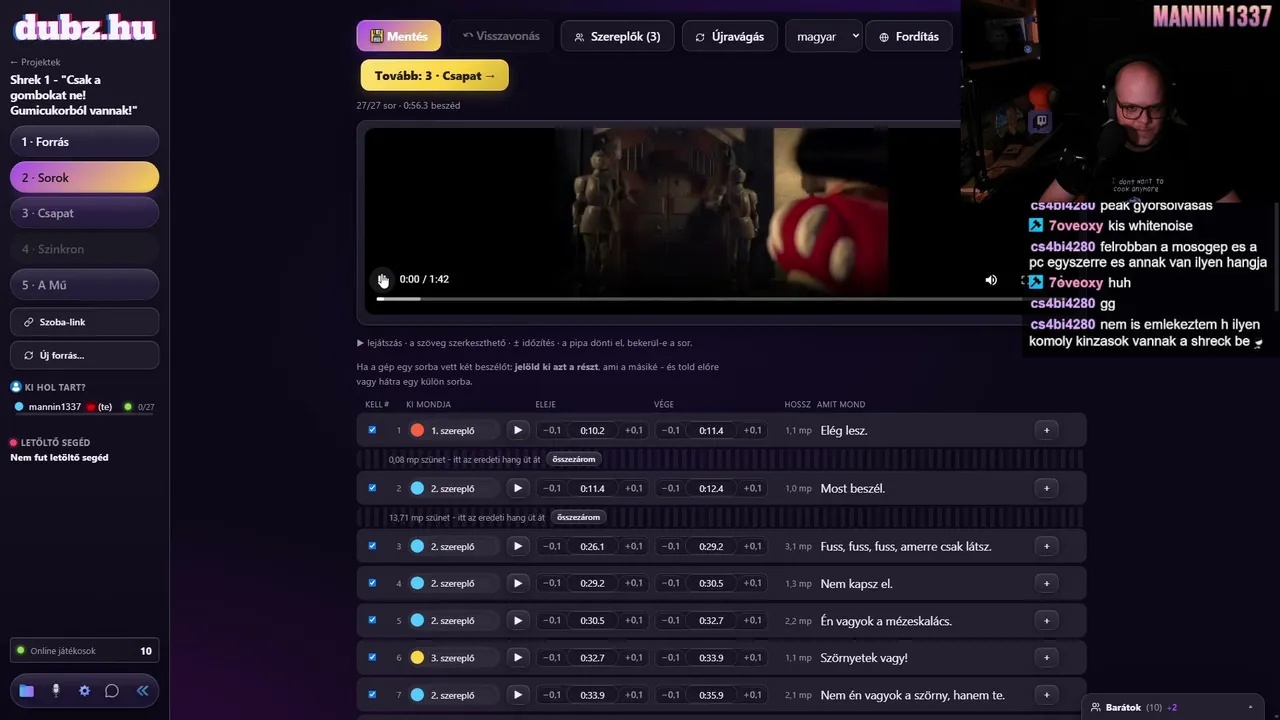Play line 1 'Elég lesz.' audio
Viewport: 1280px width, 720px height.
pyautogui.click(x=517, y=430)
